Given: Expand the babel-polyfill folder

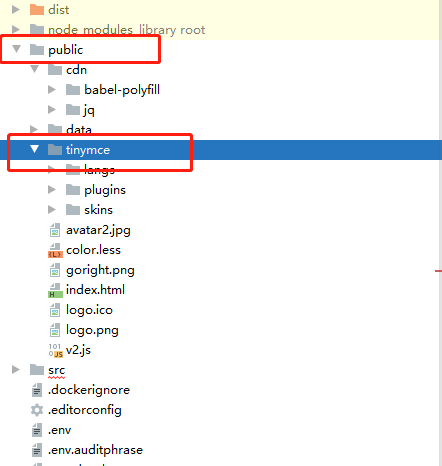Looking at the screenshot, I should coord(52,89).
